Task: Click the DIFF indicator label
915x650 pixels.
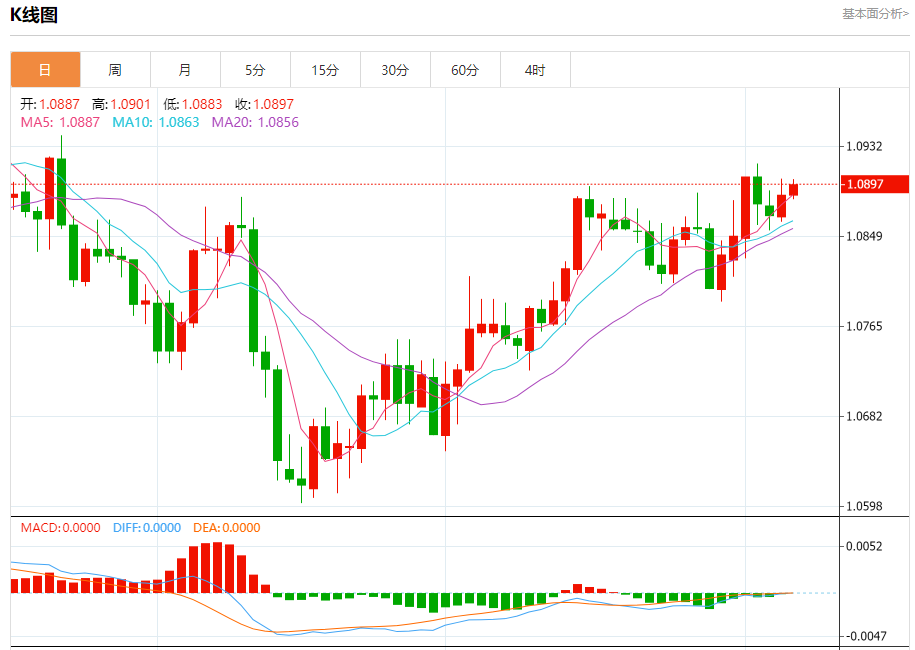Action: click(146, 528)
